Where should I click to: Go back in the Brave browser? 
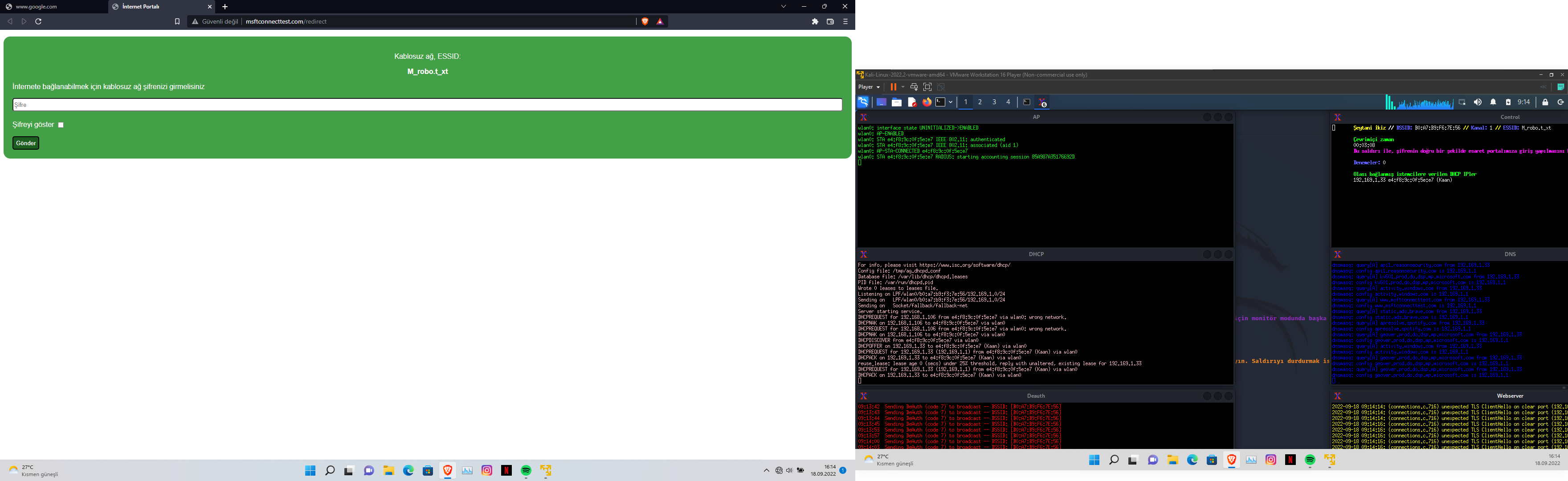coord(10,21)
